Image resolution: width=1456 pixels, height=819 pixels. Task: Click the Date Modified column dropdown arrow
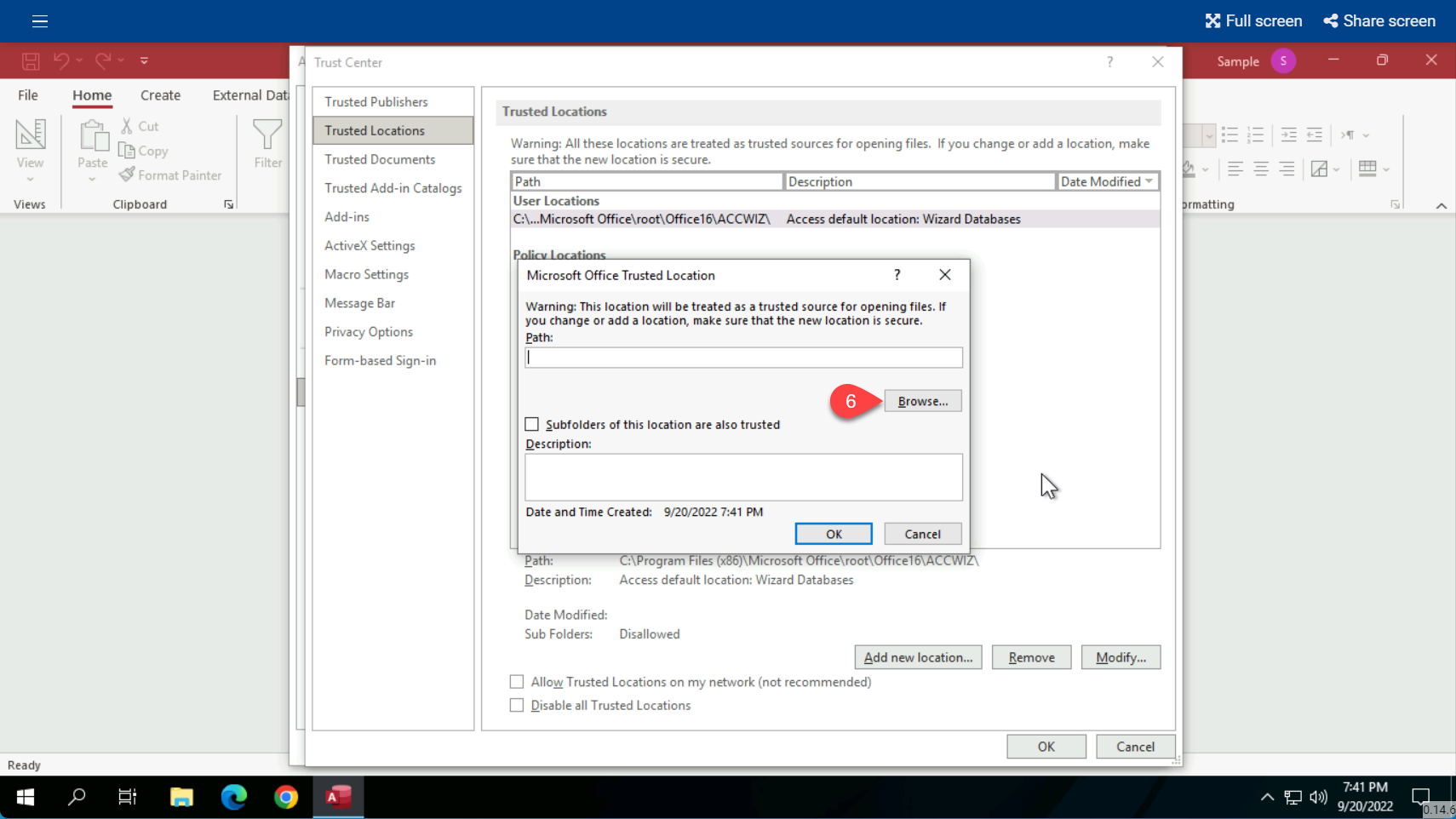(x=1149, y=181)
